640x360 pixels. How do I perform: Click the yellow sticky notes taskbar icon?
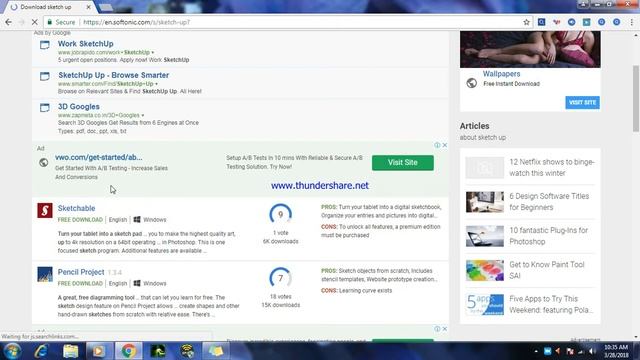pyautogui.click(x=216, y=351)
